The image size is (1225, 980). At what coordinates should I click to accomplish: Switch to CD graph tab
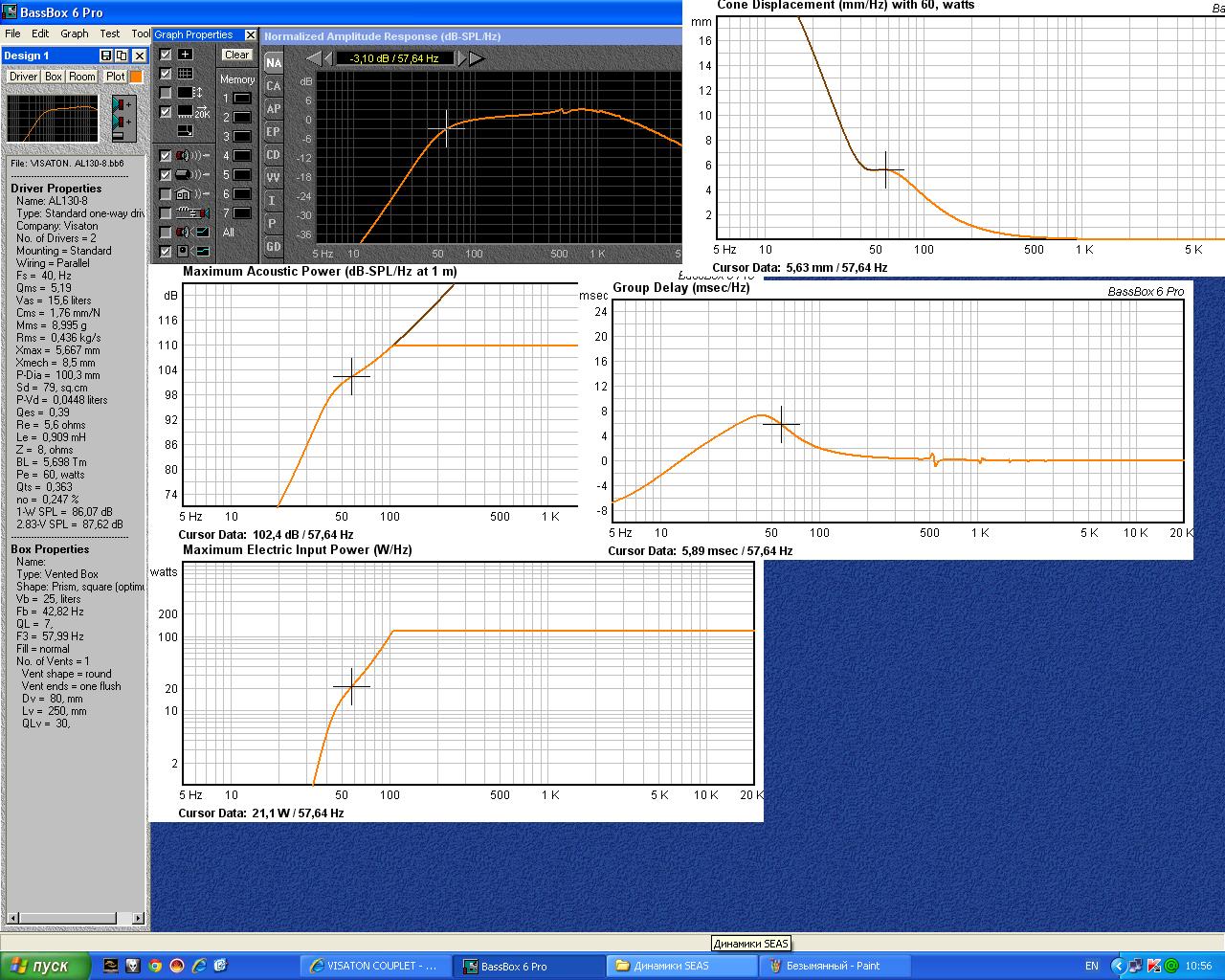[x=274, y=155]
